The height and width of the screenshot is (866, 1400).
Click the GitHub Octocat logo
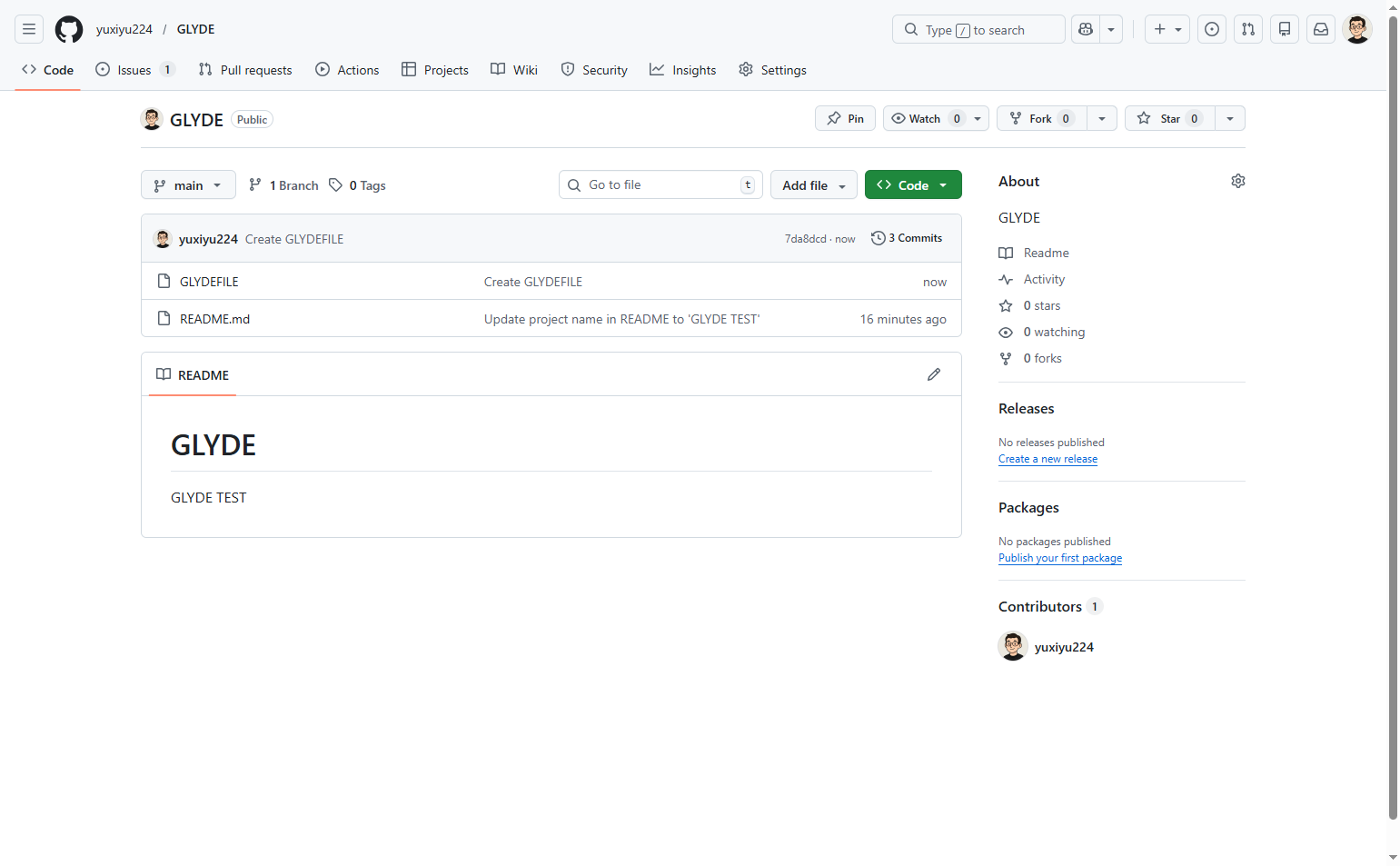point(69,29)
